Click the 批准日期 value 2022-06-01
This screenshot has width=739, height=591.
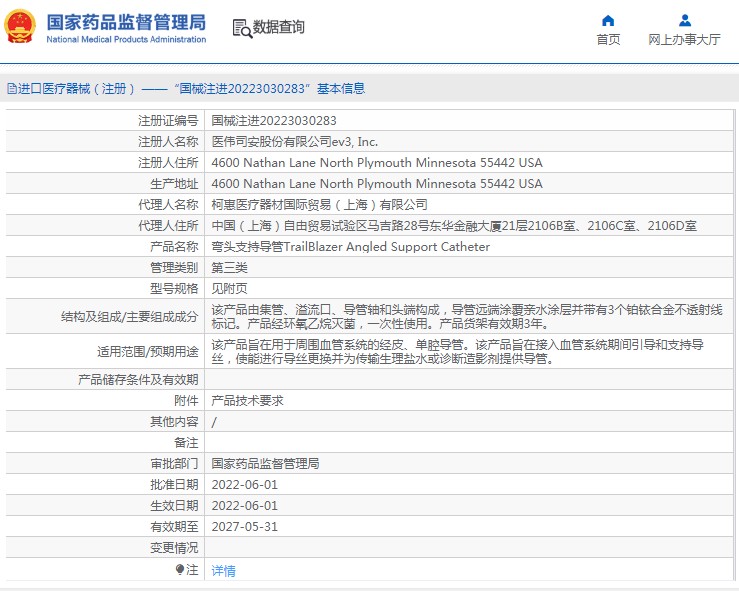[x=245, y=484]
